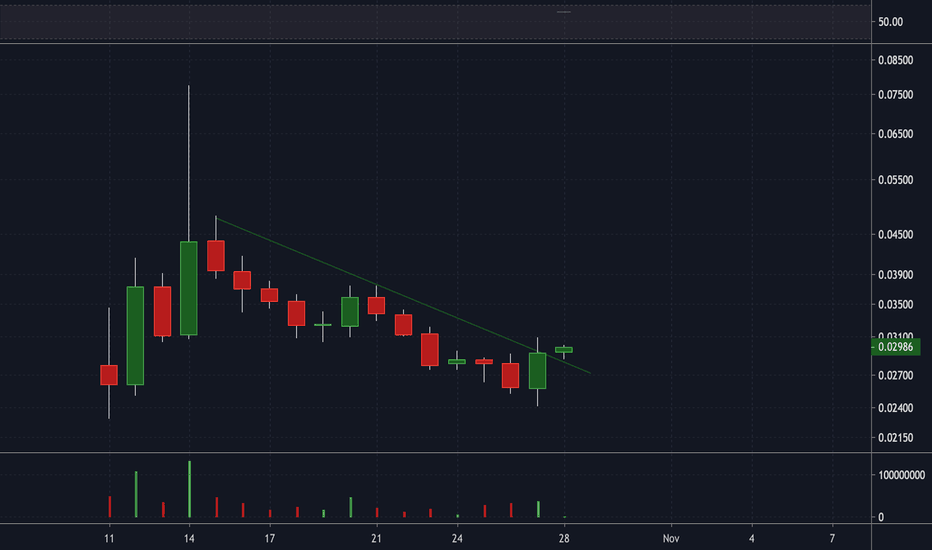Click the tall green candle above date 14
Screen dimensions: 932x550
tap(189, 288)
